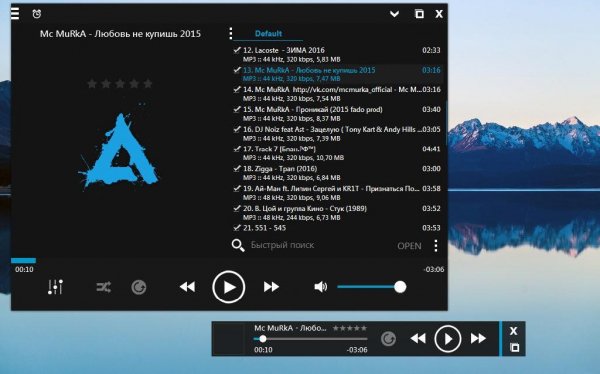Select track 20. В. Цой и группа Кино - Стук
The image size is (600, 374).
pos(305,209)
